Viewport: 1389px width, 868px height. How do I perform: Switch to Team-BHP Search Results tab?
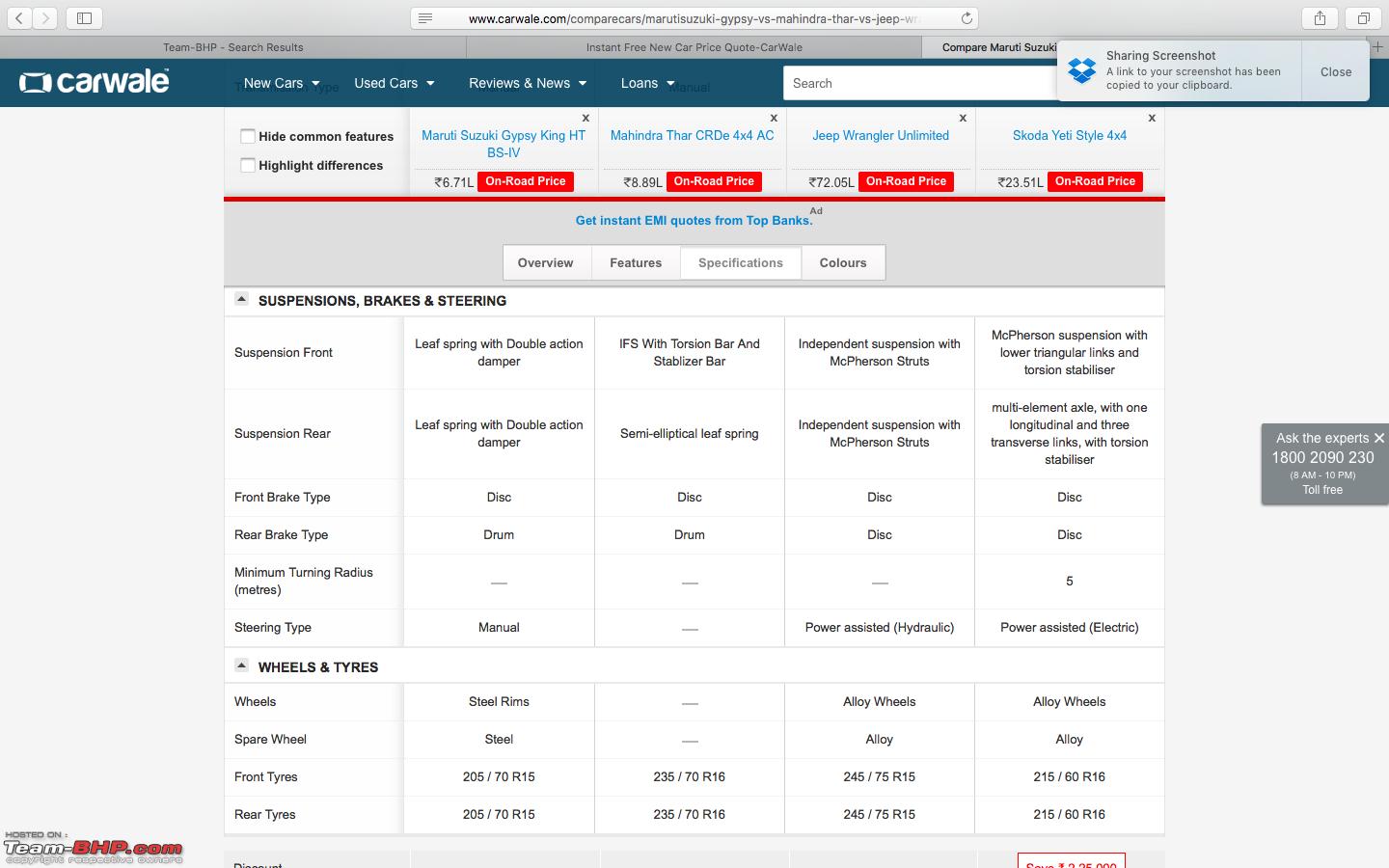(233, 46)
